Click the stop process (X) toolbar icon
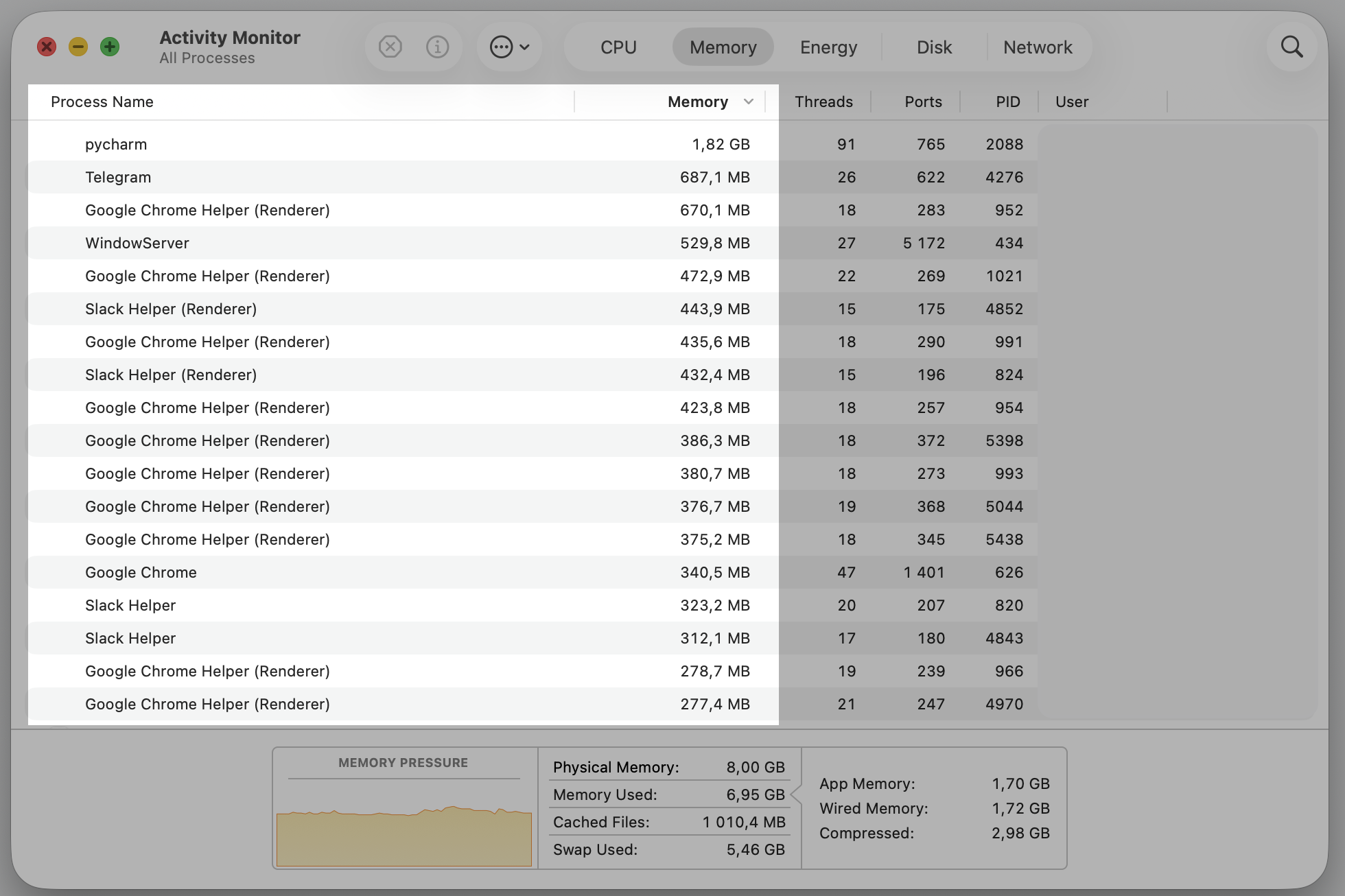This screenshot has width=1345, height=896. (390, 47)
